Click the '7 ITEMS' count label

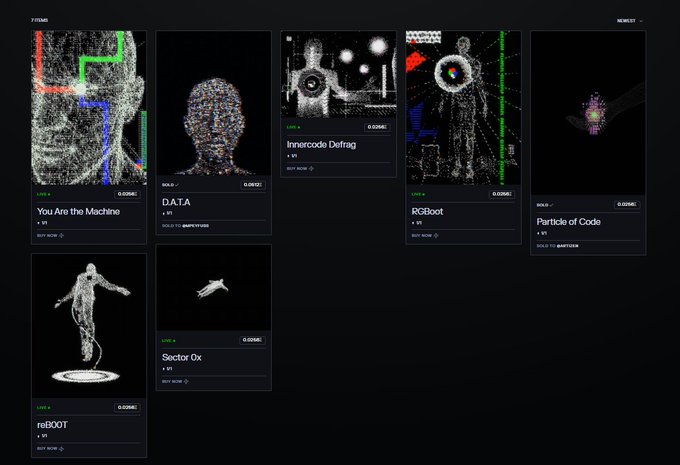(39, 20)
